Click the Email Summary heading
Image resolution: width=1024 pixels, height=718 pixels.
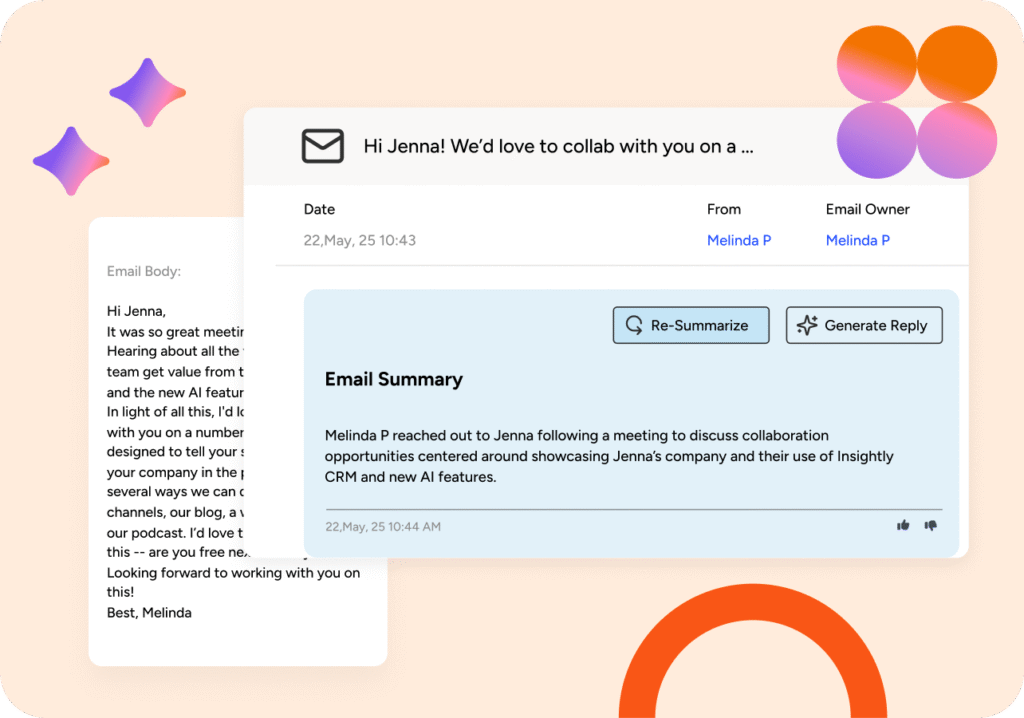393,379
